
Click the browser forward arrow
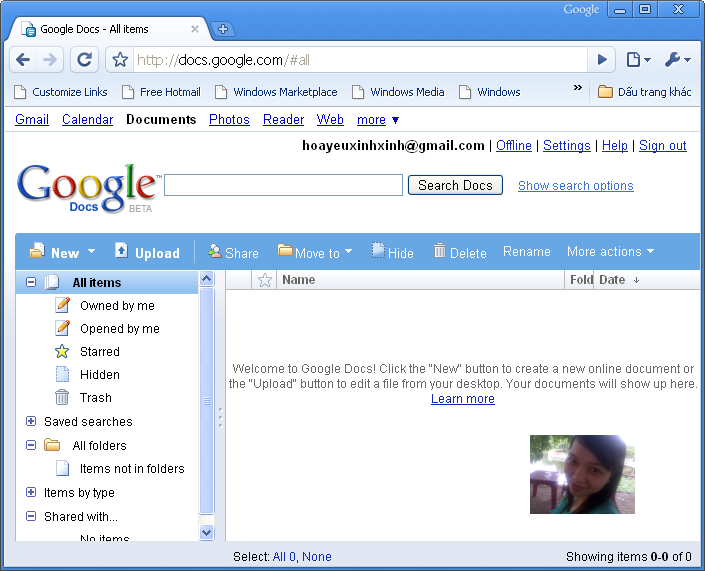pos(49,60)
